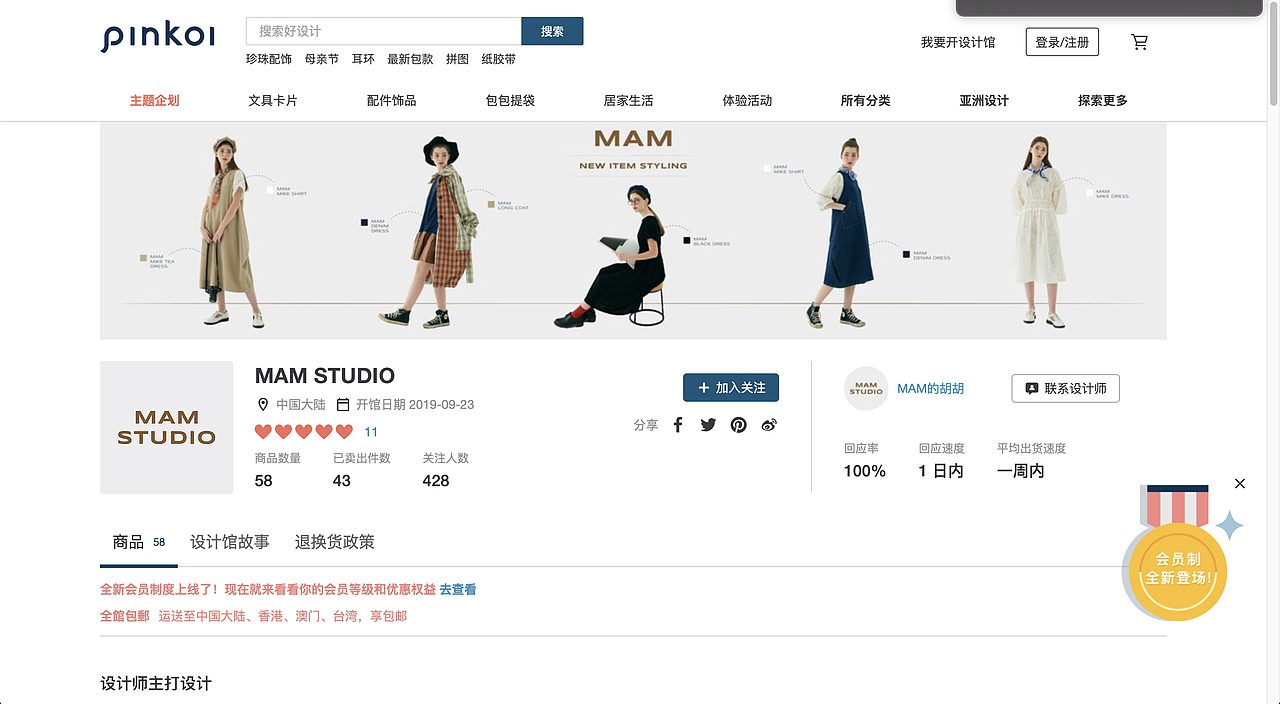Share the shop on Weibo
This screenshot has width=1280, height=704.
tap(769, 424)
